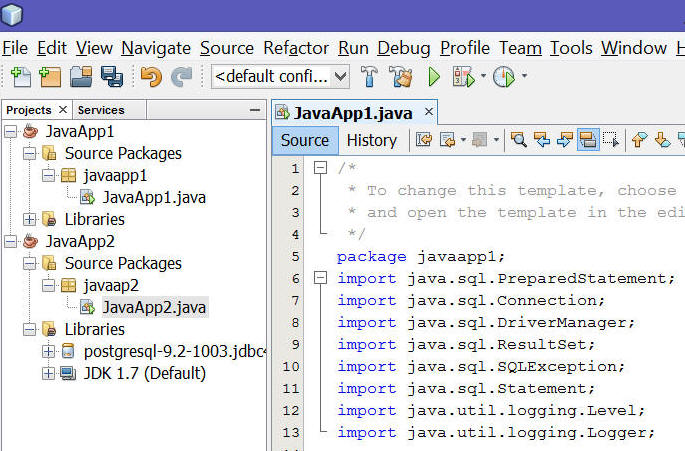The image size is (685, 451).
Task: Click the Clean and Build icon
Action: tap(402, 76)
